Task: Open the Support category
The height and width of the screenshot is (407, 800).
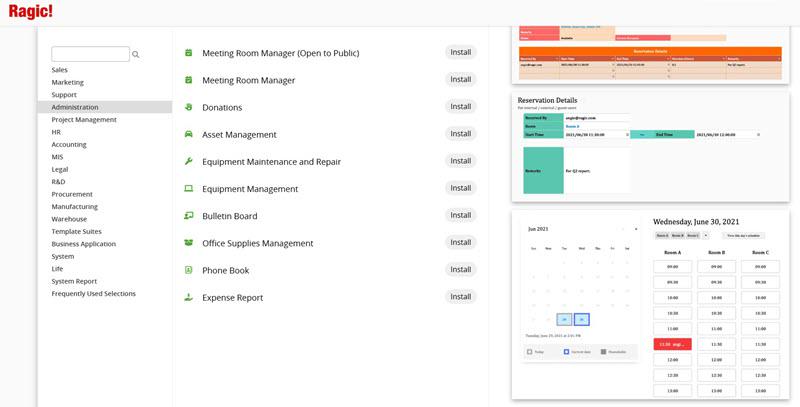Action: [x=64, y=95]
